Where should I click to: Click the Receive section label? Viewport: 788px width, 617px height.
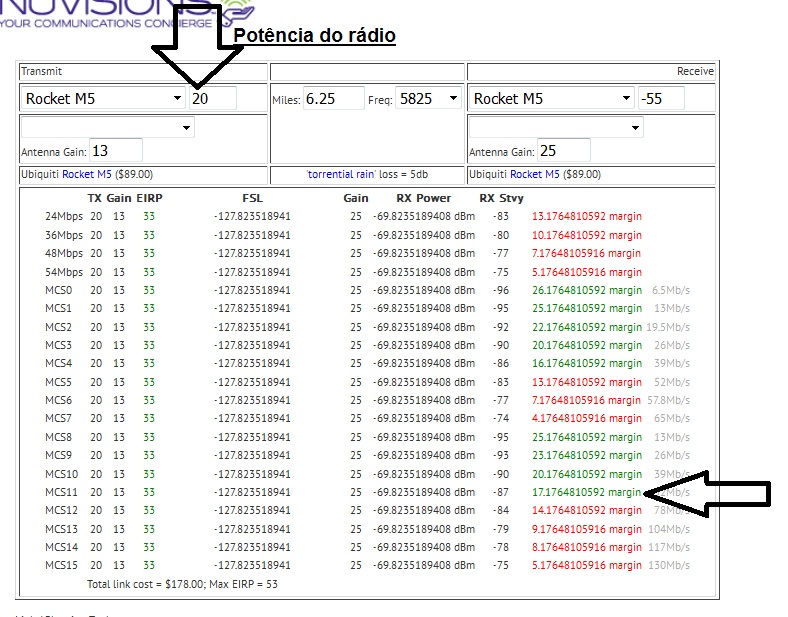695,71
